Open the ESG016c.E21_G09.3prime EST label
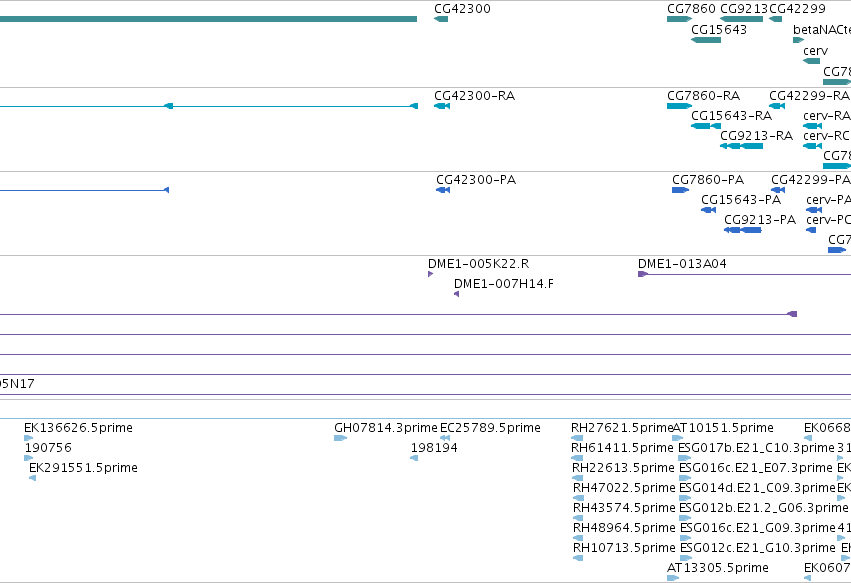 757,528
